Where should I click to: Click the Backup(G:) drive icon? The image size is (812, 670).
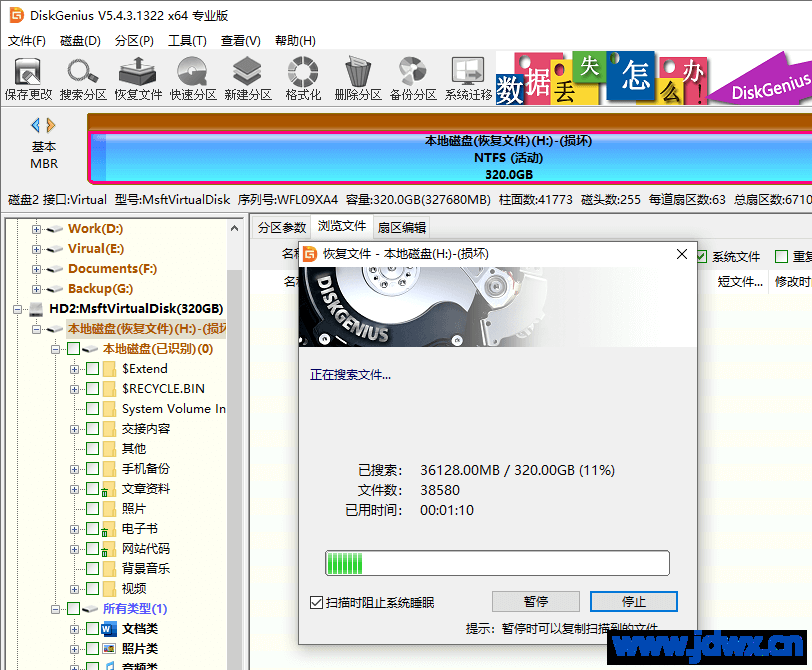pos(54,289)
